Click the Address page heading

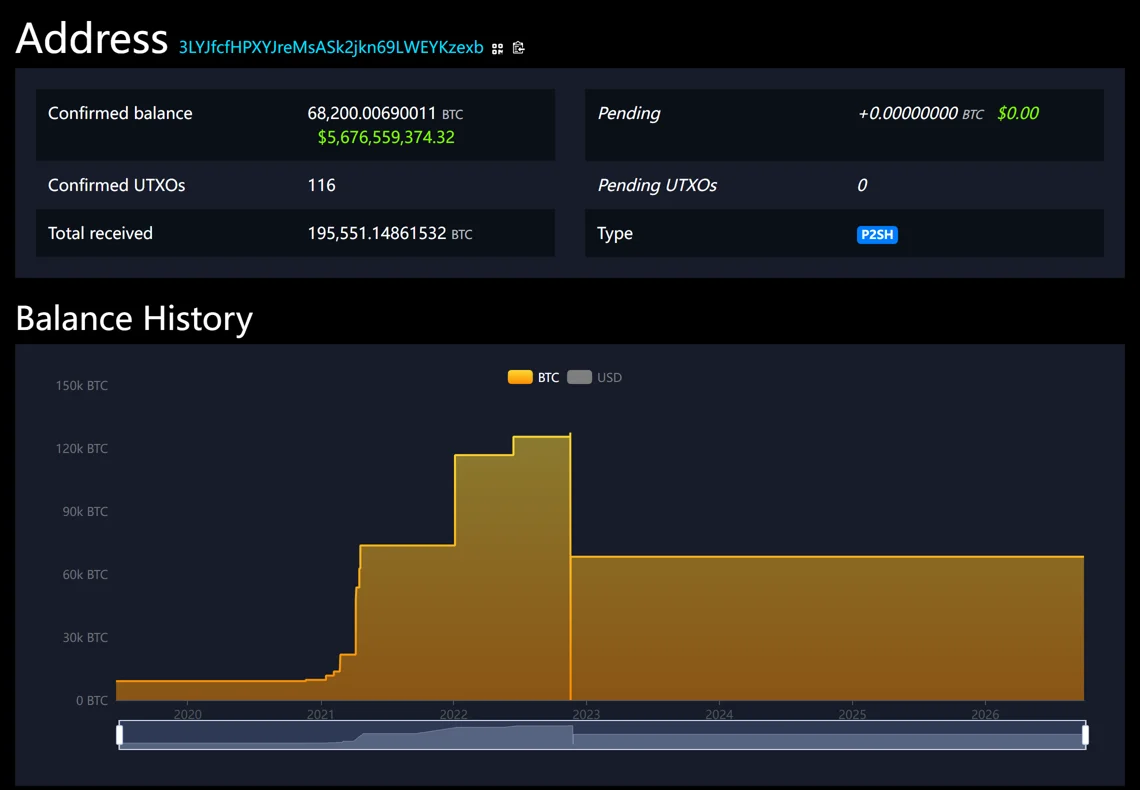point(92,39)
